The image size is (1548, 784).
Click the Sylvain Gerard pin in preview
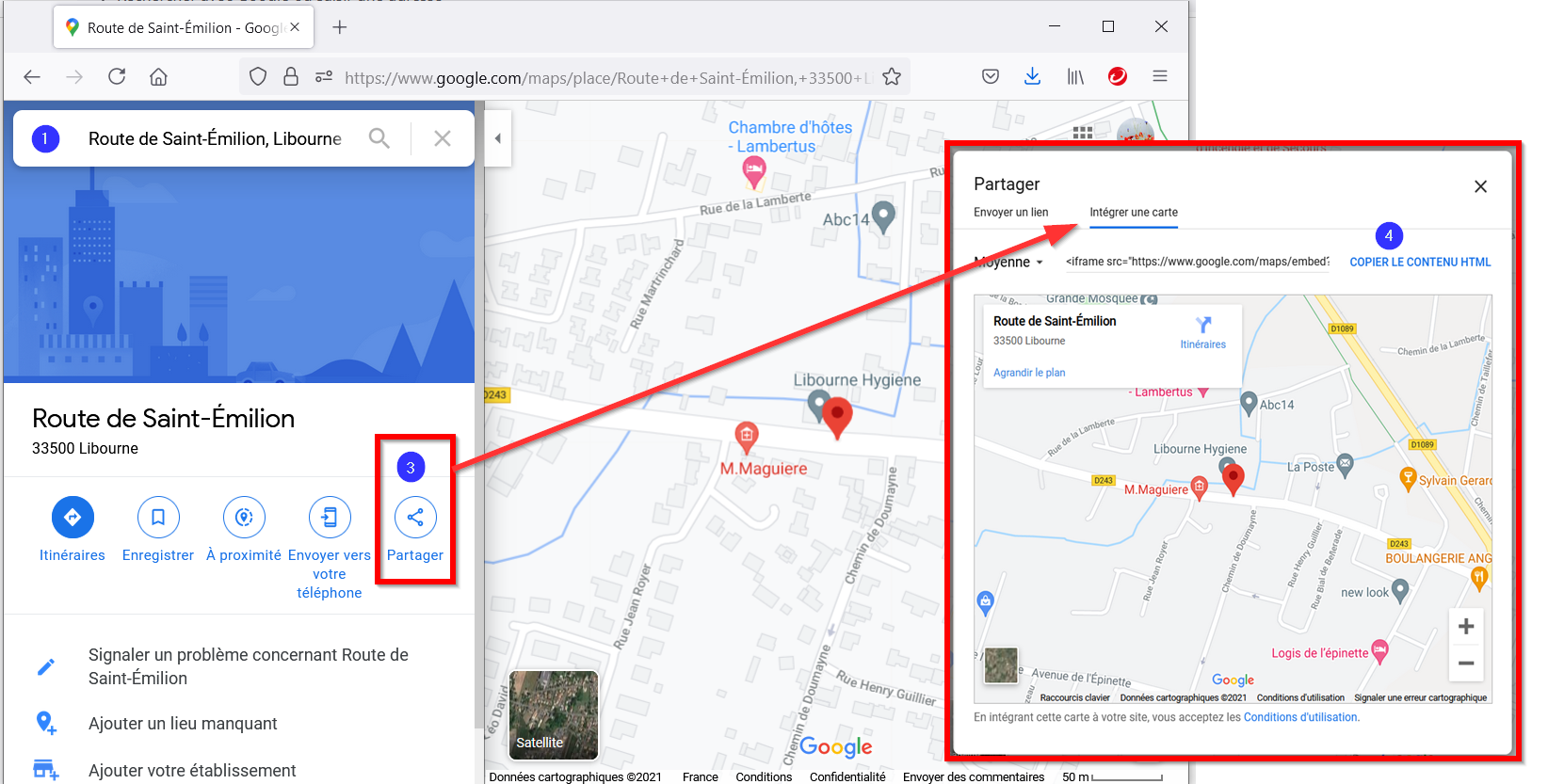(1409, 480)
